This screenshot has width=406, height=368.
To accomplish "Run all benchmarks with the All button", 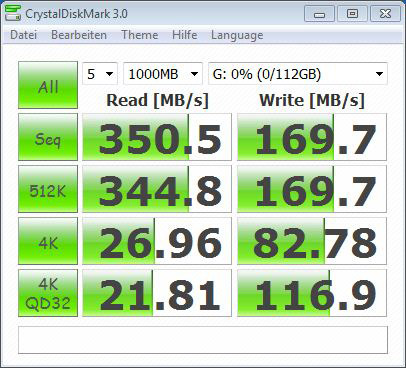I will (x=48, y=85).
